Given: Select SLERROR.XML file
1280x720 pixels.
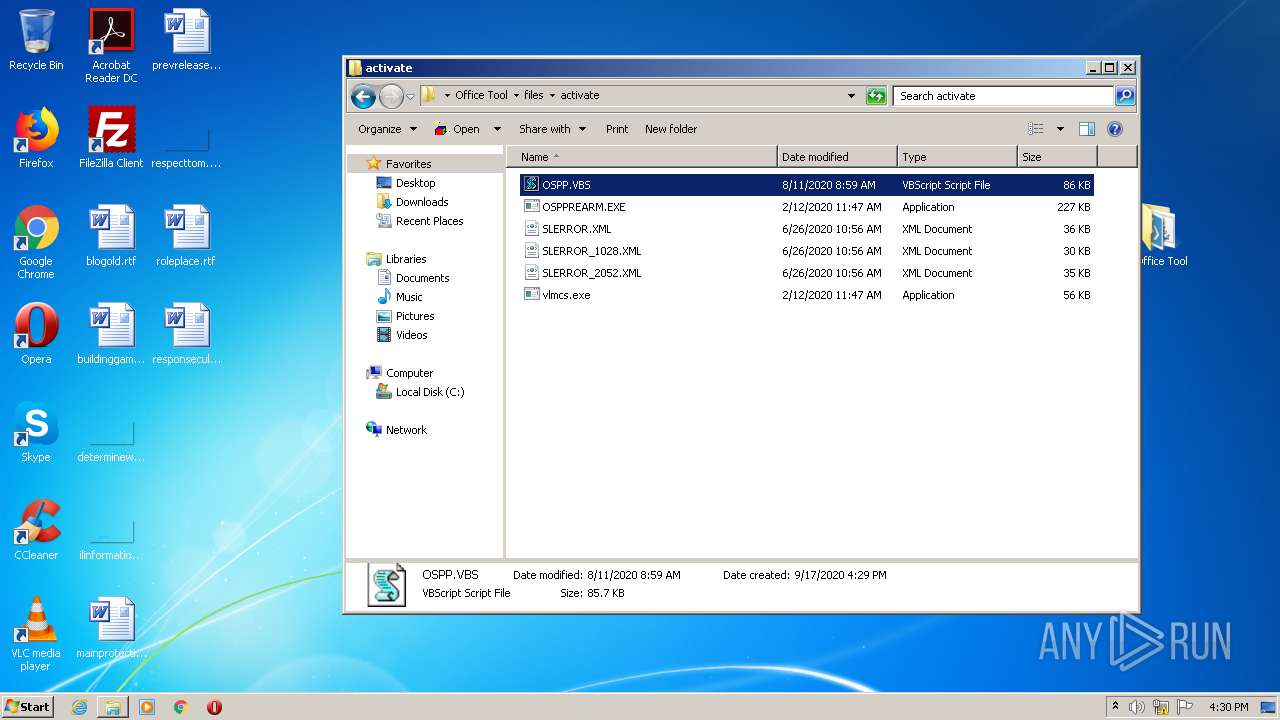Looking at the screenshot, I should (807, 229).
